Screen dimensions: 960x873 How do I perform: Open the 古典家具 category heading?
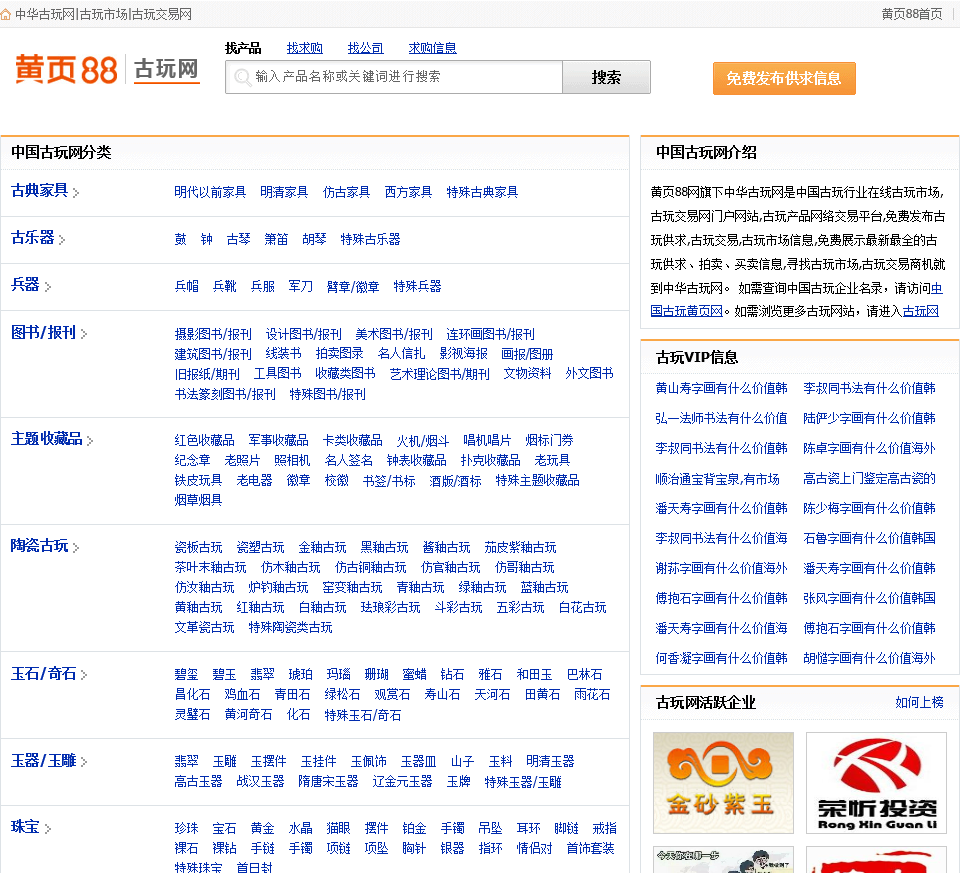39,190
